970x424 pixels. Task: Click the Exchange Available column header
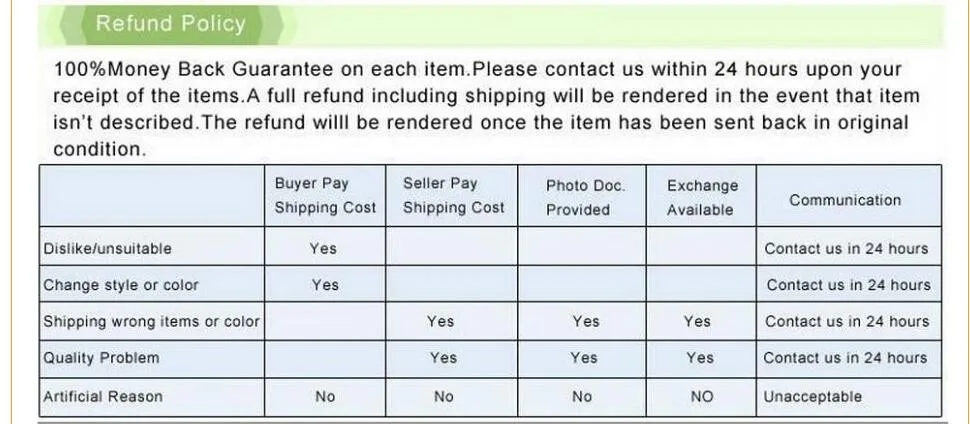(x=702, y=197)
